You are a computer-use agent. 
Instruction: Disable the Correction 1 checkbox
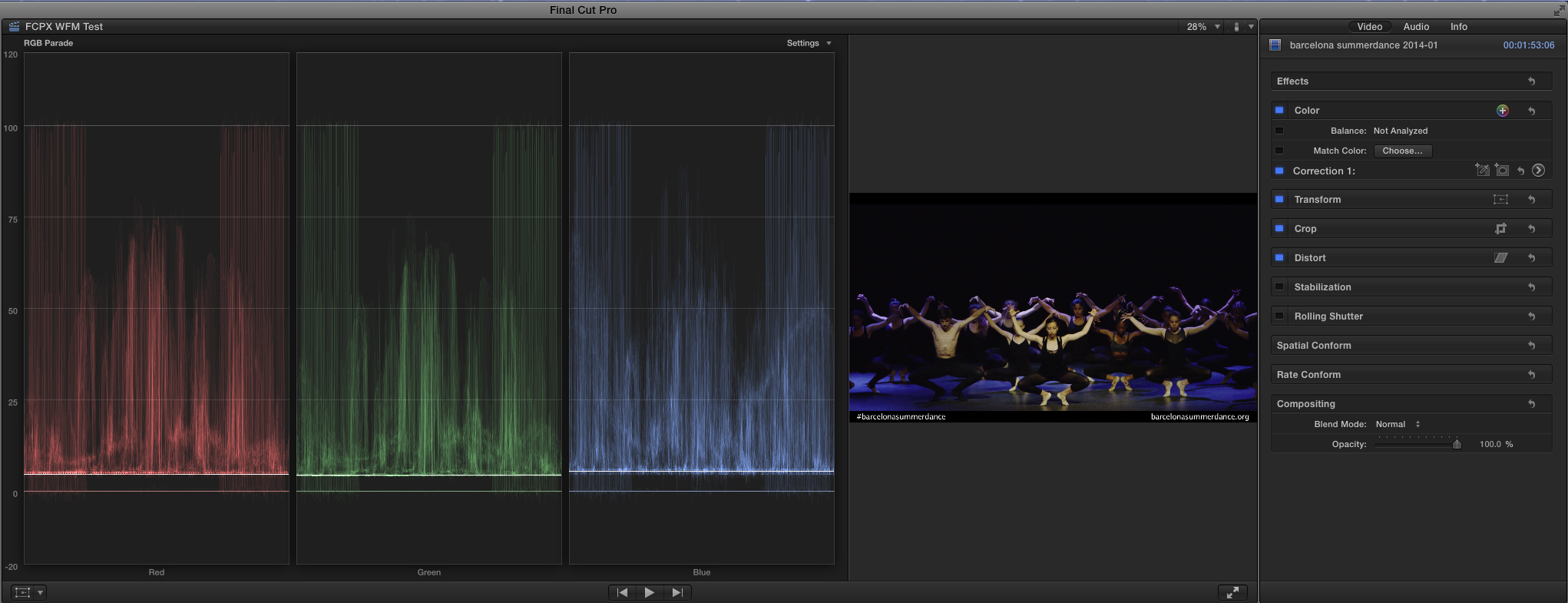1279,171
